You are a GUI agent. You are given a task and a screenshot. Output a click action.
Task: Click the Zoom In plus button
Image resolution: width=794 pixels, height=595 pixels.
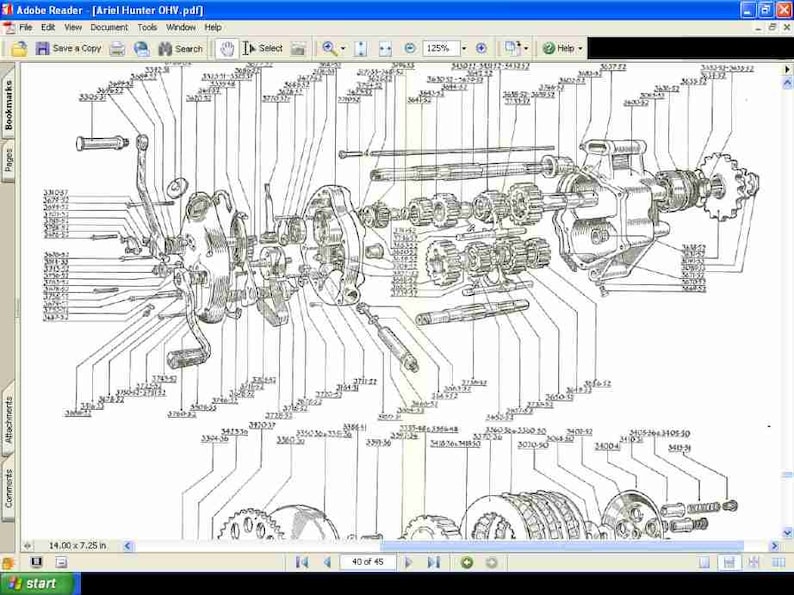(482, 49)
